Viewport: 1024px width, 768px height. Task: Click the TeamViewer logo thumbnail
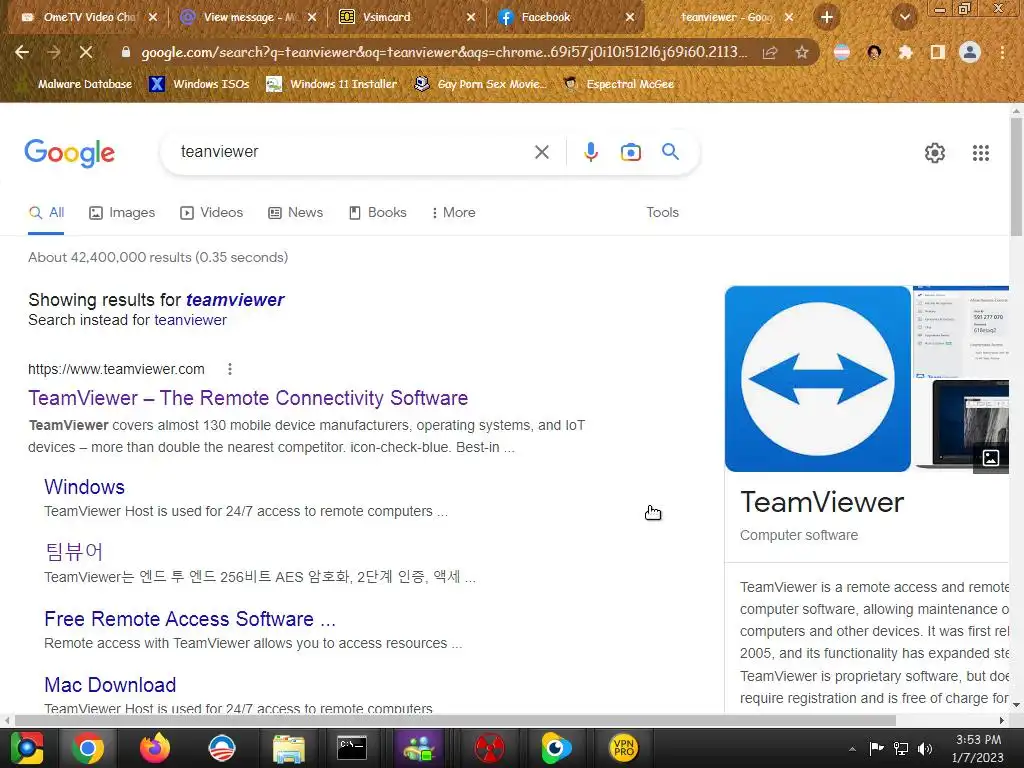click(x=818, y=379)
